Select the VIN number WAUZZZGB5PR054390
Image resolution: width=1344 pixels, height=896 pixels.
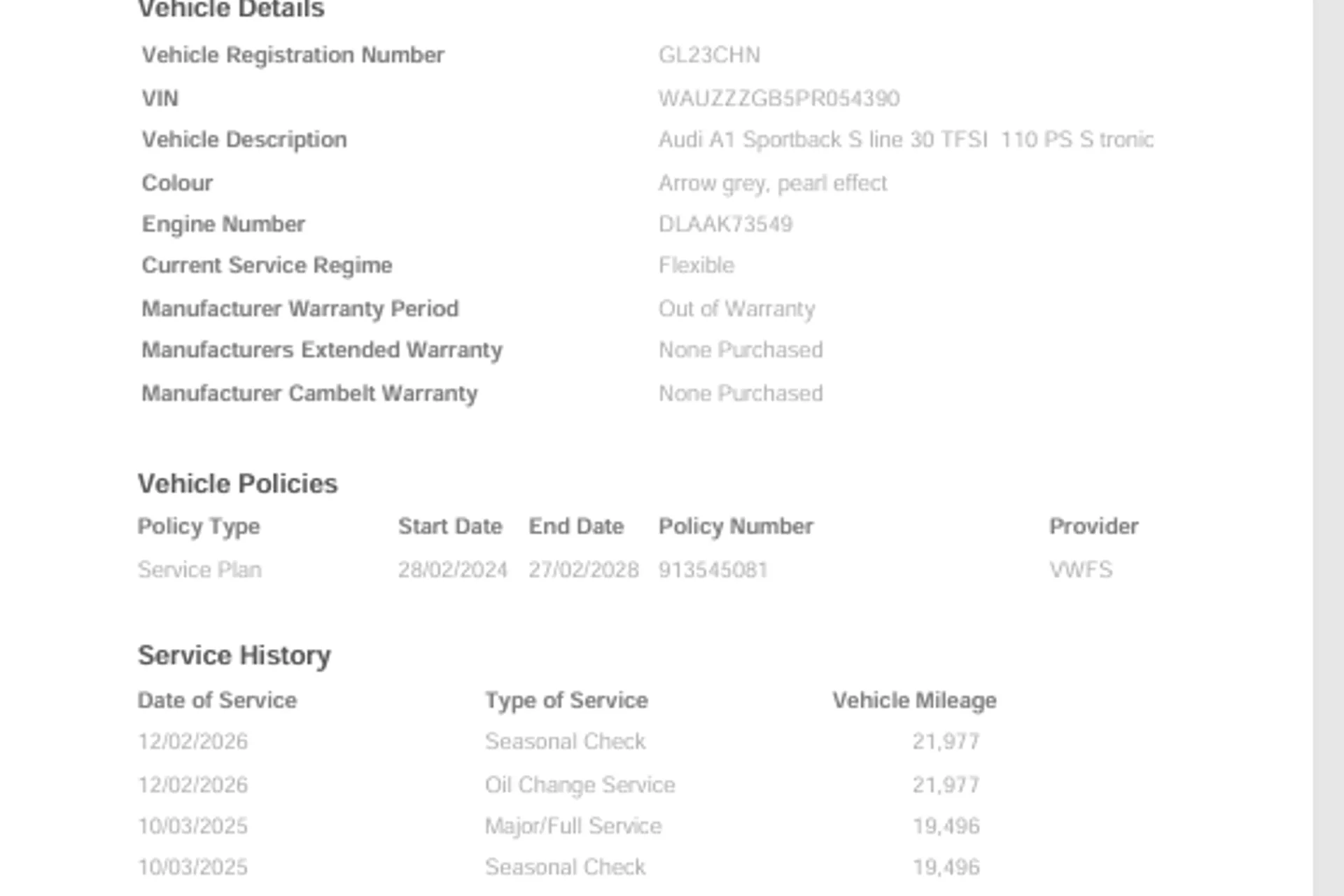(x=779, y=99)
